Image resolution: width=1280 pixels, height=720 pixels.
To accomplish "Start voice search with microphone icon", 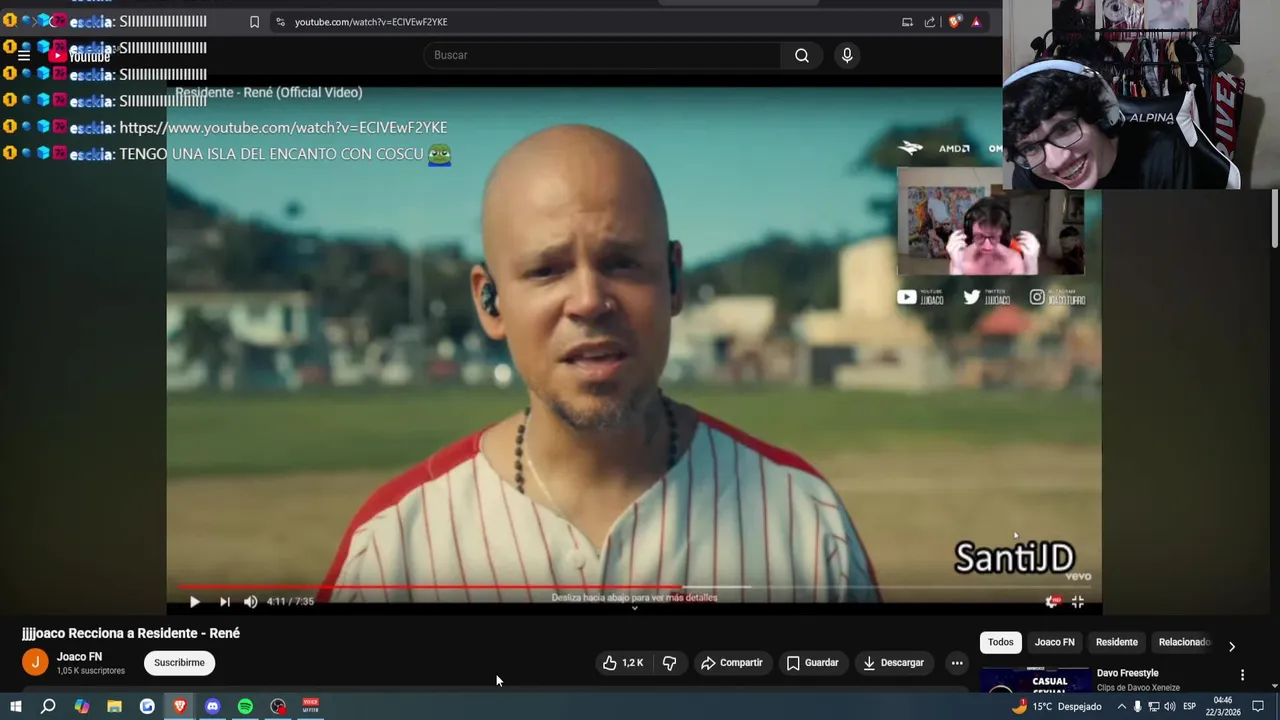I will pos(847,55).
